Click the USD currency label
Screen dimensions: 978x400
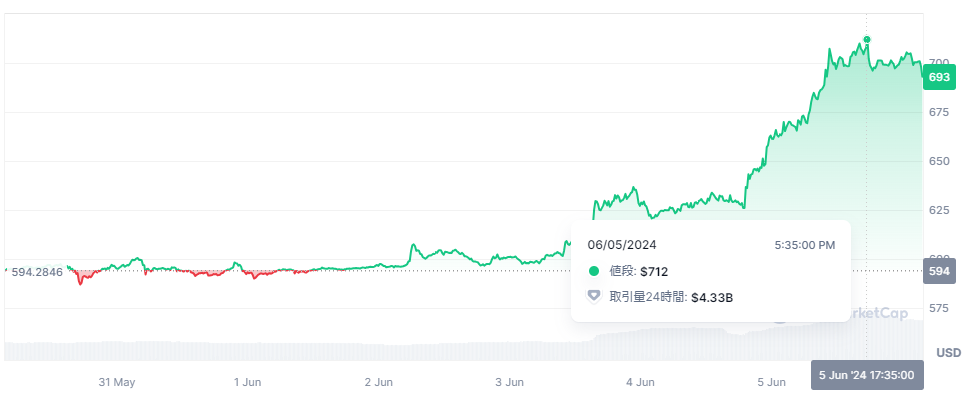coord(948,353)
